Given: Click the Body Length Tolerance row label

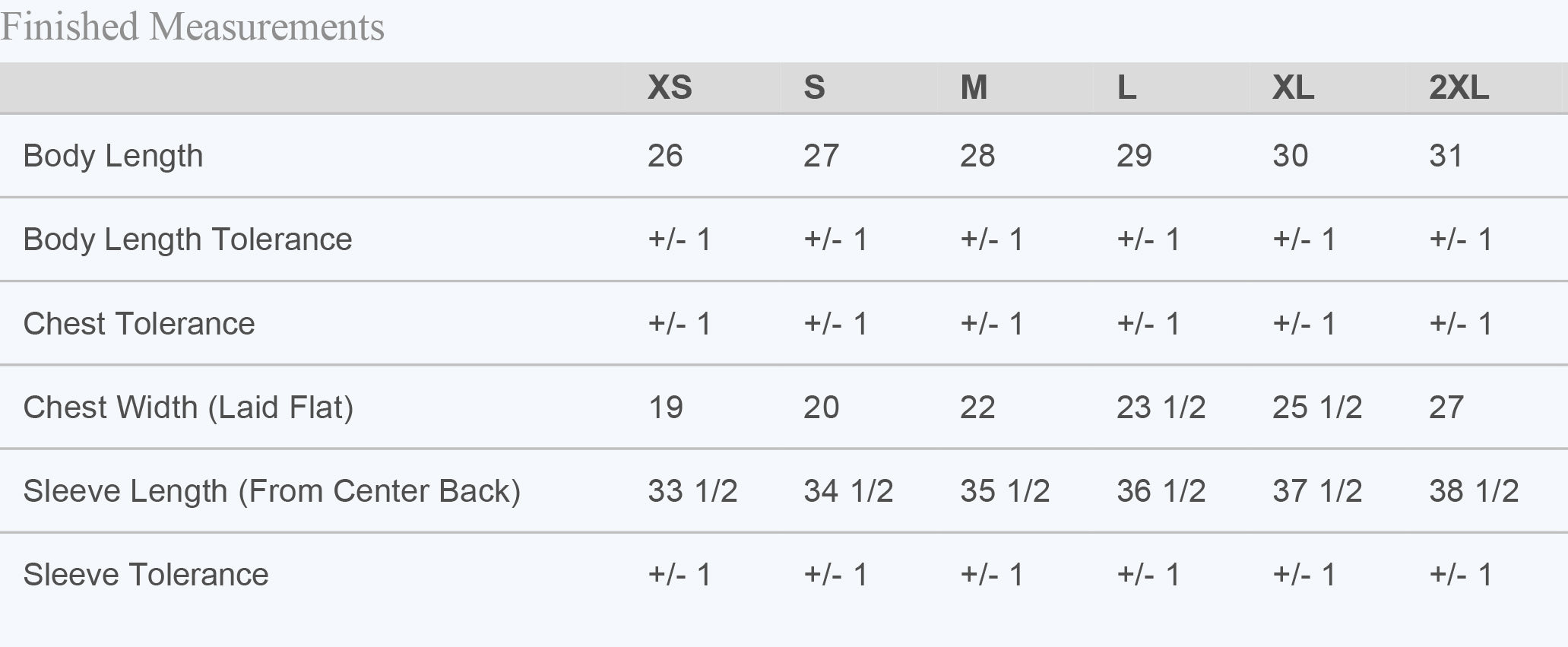Looking at the screenshot, I should [188, 239].
